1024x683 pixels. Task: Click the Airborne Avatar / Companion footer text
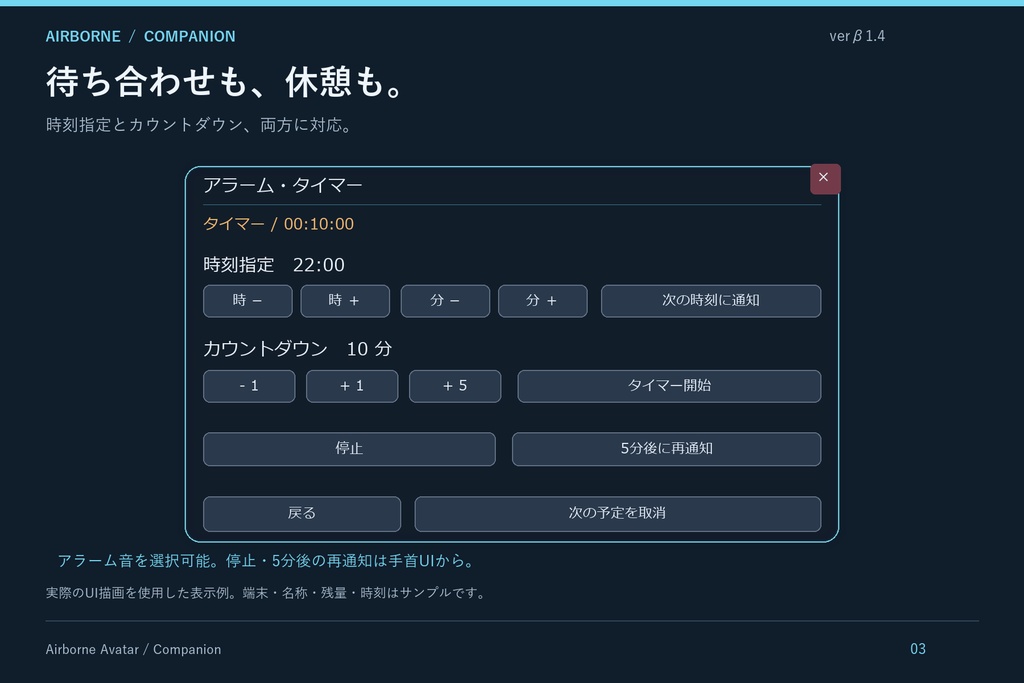click(x=133, y=650)
